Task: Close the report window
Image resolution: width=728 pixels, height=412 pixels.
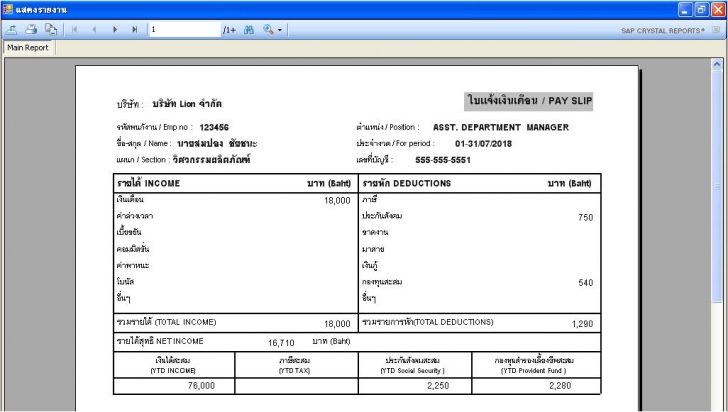Action: point(718,9)
